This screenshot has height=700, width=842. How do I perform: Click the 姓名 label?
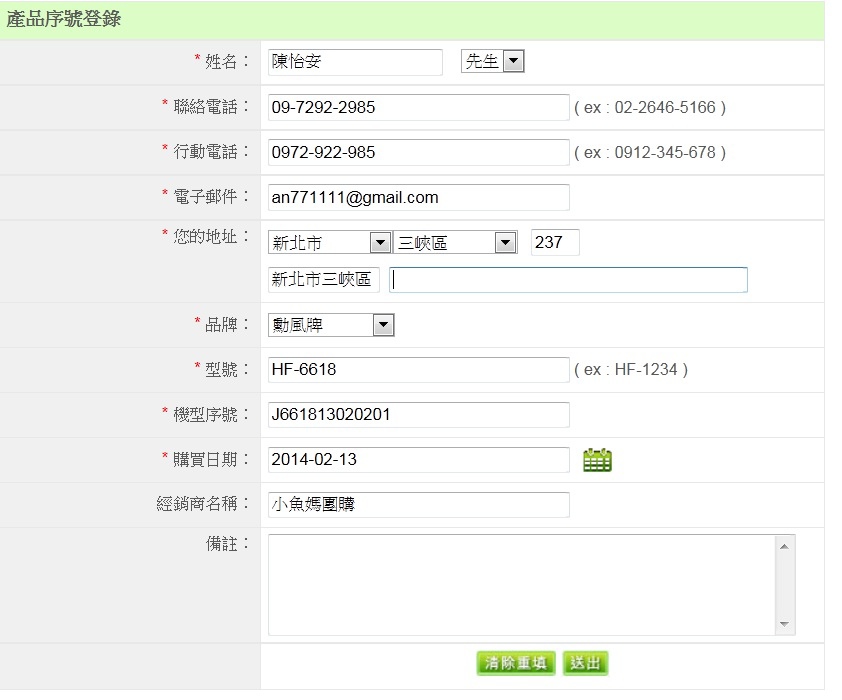coord(221,61)
